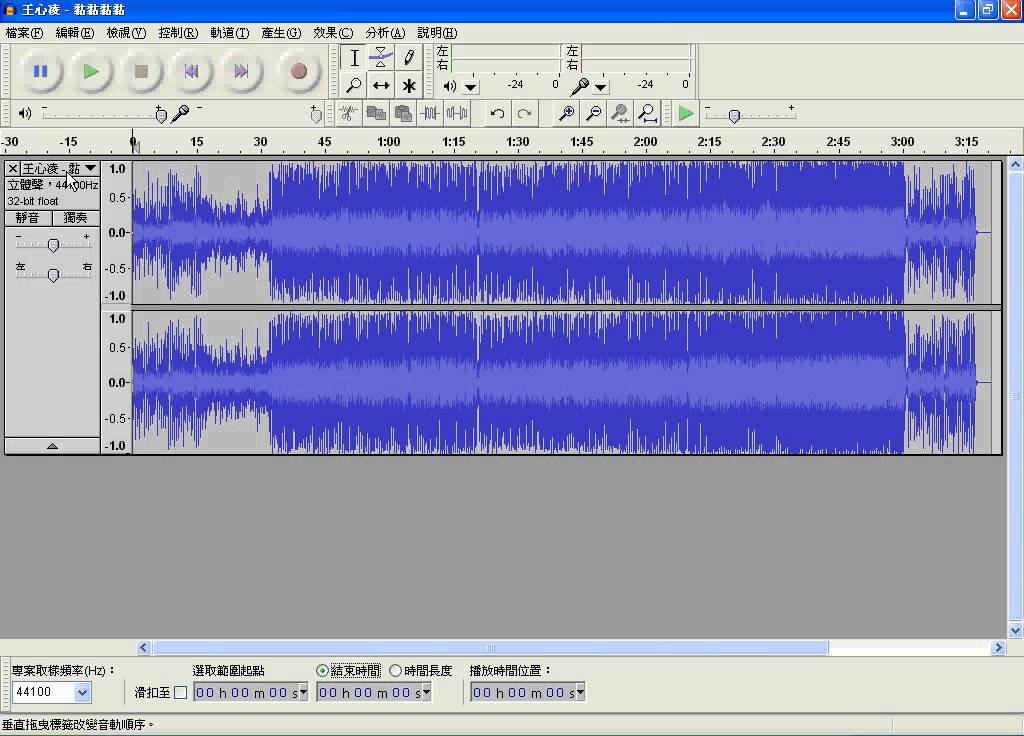
Task: Open the 44100 project rate dropdown
Action: coord(82,692)
